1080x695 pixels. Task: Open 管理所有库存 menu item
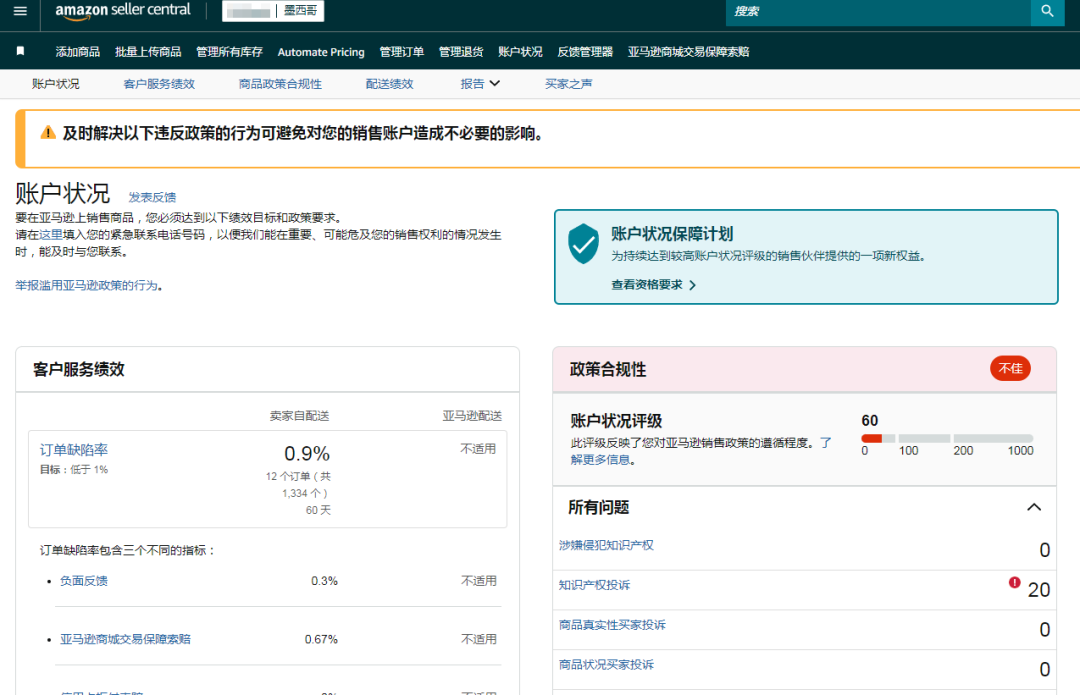click(229, 52)
